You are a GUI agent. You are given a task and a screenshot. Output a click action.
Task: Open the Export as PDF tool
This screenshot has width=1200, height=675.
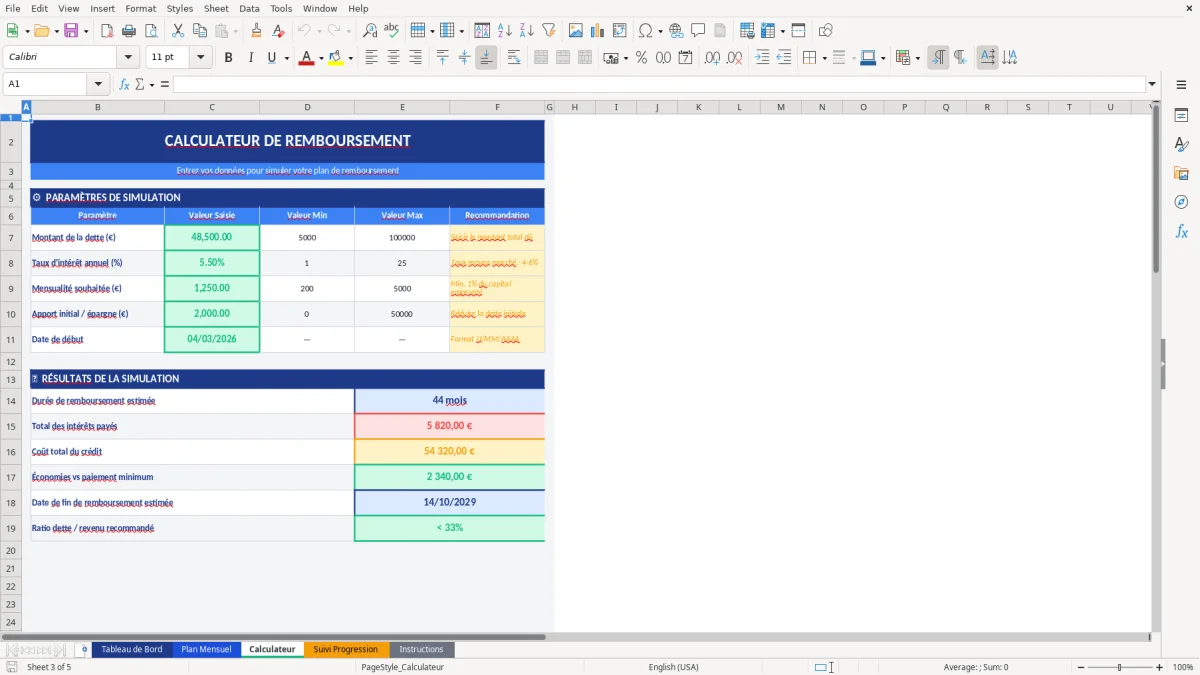106,30
